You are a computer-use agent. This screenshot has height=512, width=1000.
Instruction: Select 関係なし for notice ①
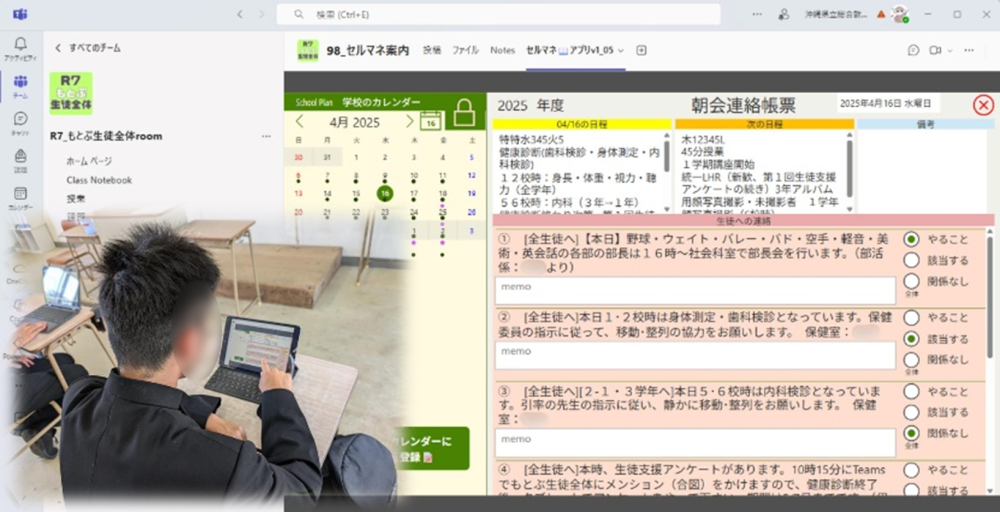click(x=912, y=281)
